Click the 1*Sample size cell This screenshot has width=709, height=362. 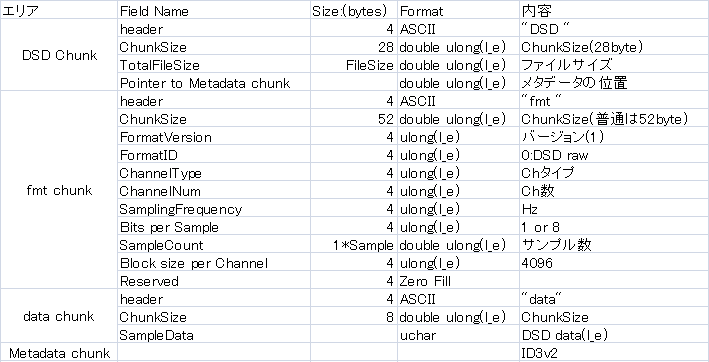(x=354, y=244)
